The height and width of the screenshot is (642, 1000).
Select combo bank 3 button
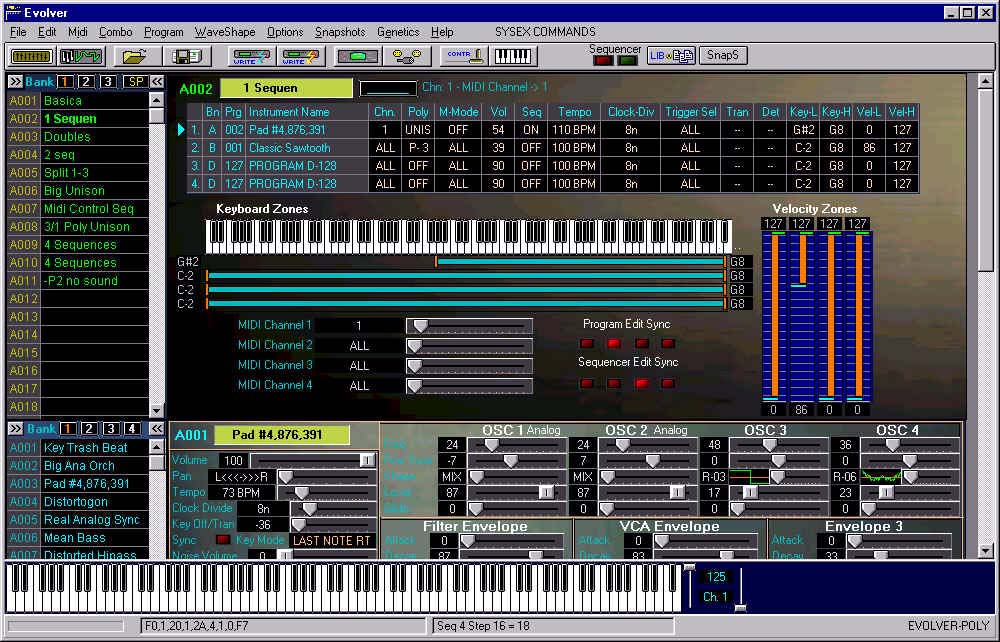108,82
